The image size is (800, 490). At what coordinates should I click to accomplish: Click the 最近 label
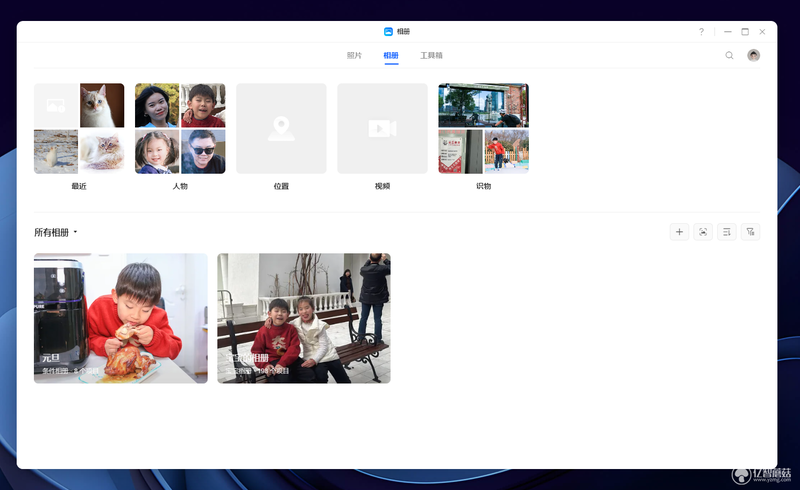pyautogui.click(x=79, y=186)
